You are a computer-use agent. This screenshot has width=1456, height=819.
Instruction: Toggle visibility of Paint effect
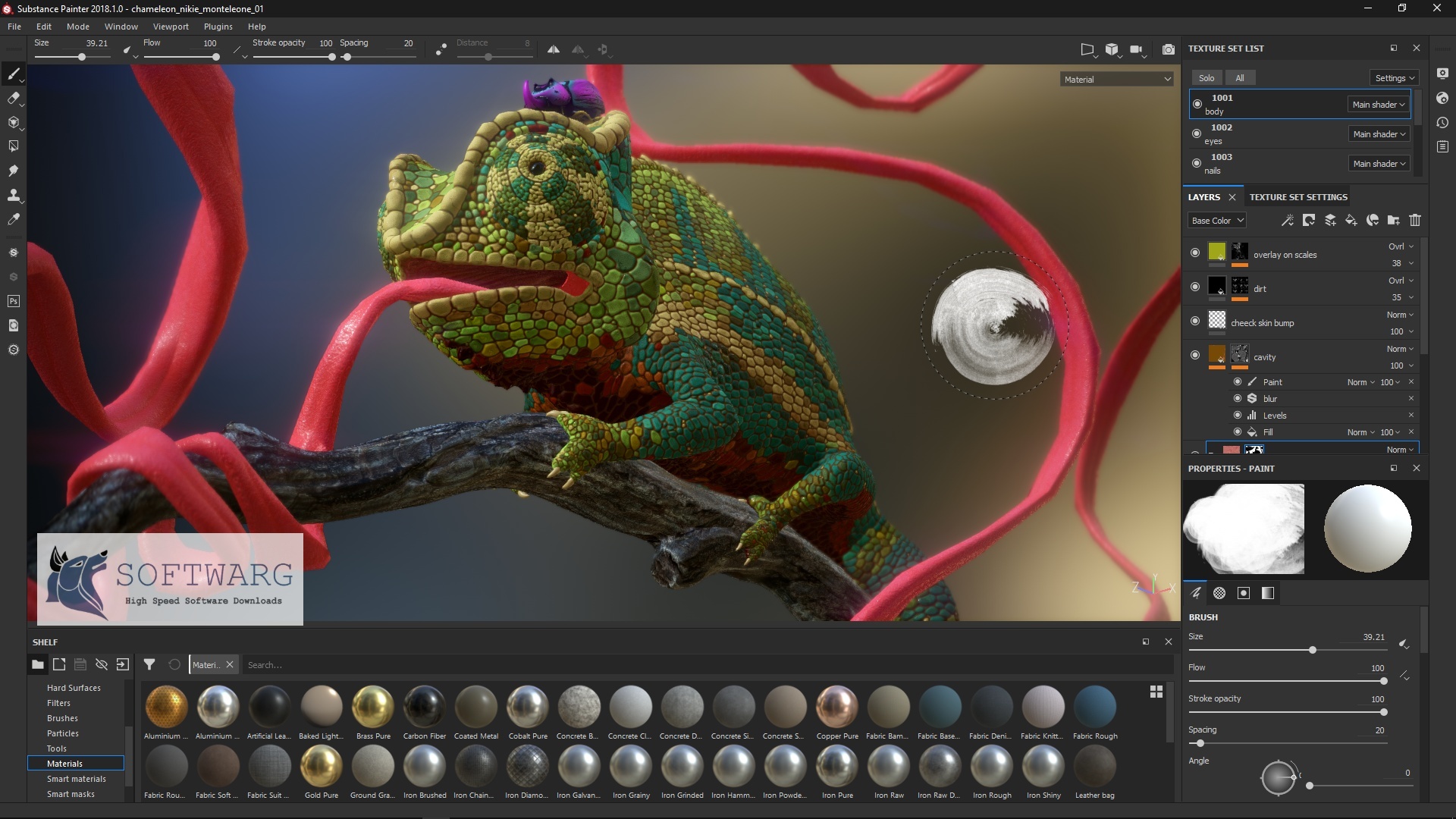pyautogui.click(x=1238, y=381)
